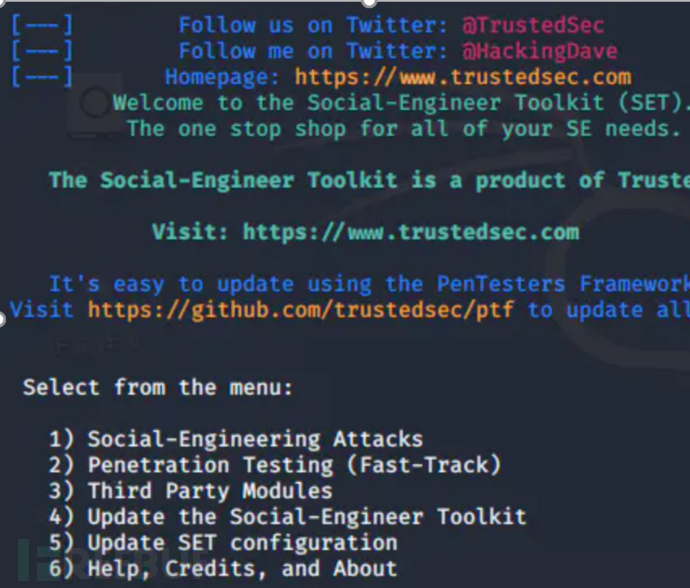This screenshot has height=588, width=690.
Task: Click the @TrustedSec Twitter handle
Action: [x=533, y=25]
